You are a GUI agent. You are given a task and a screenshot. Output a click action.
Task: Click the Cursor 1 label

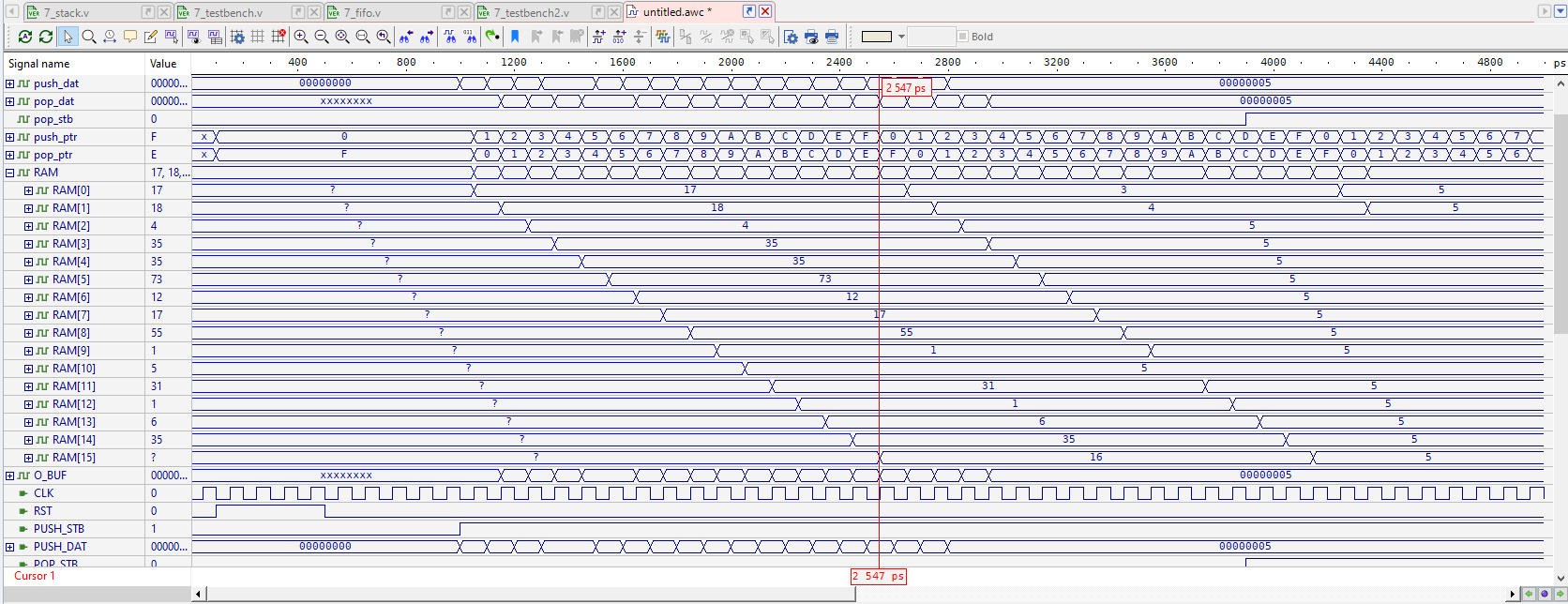click(x=35, y=576)
